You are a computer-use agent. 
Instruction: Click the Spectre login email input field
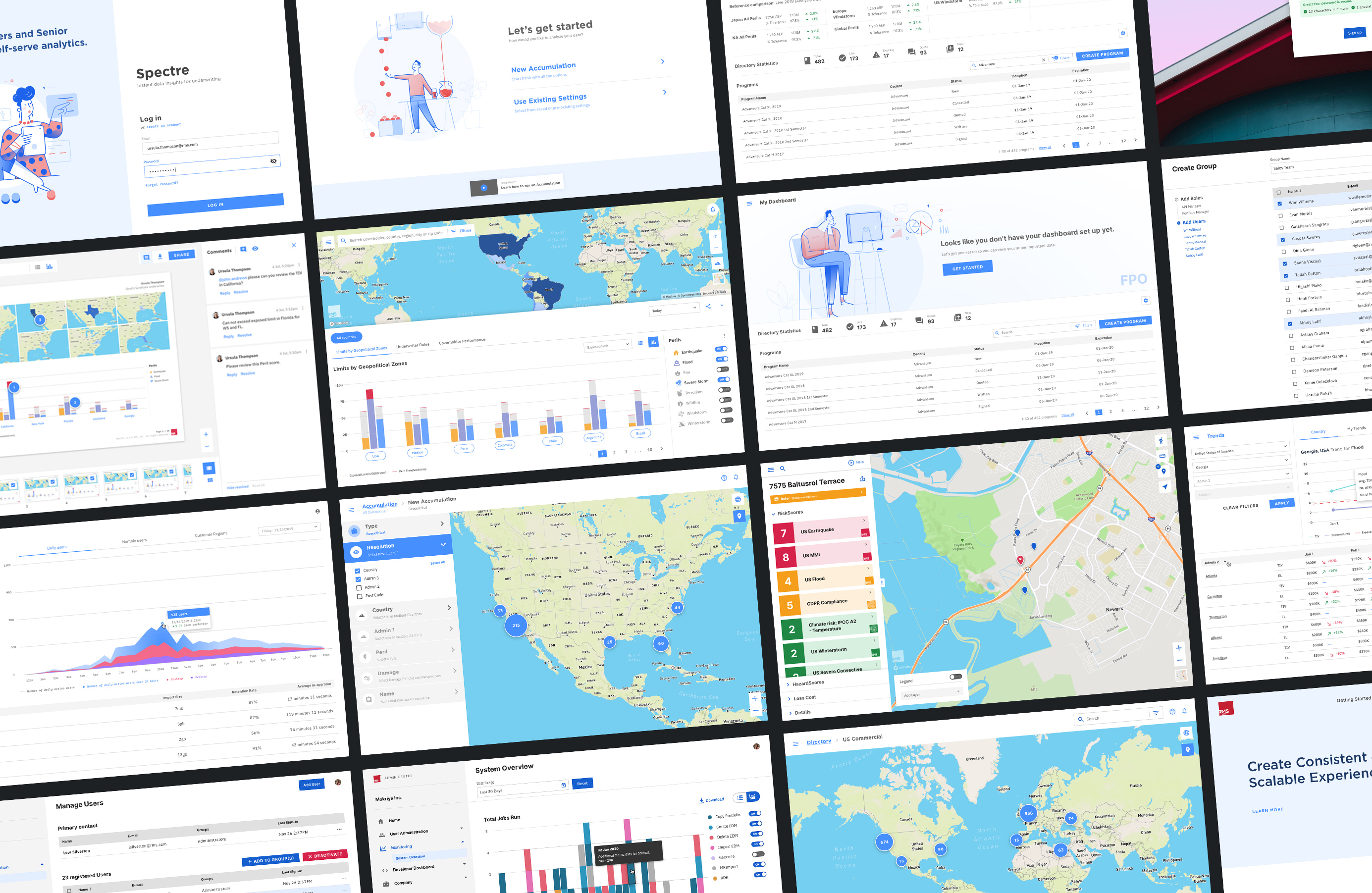(x=211, y=146)
